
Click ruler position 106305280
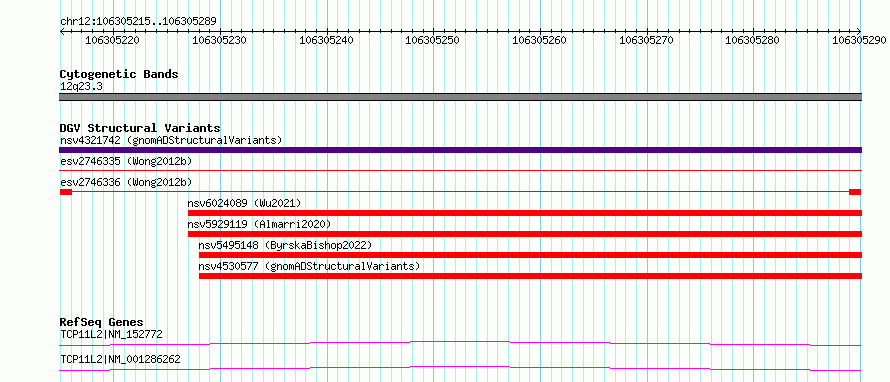tap(753, 41)
